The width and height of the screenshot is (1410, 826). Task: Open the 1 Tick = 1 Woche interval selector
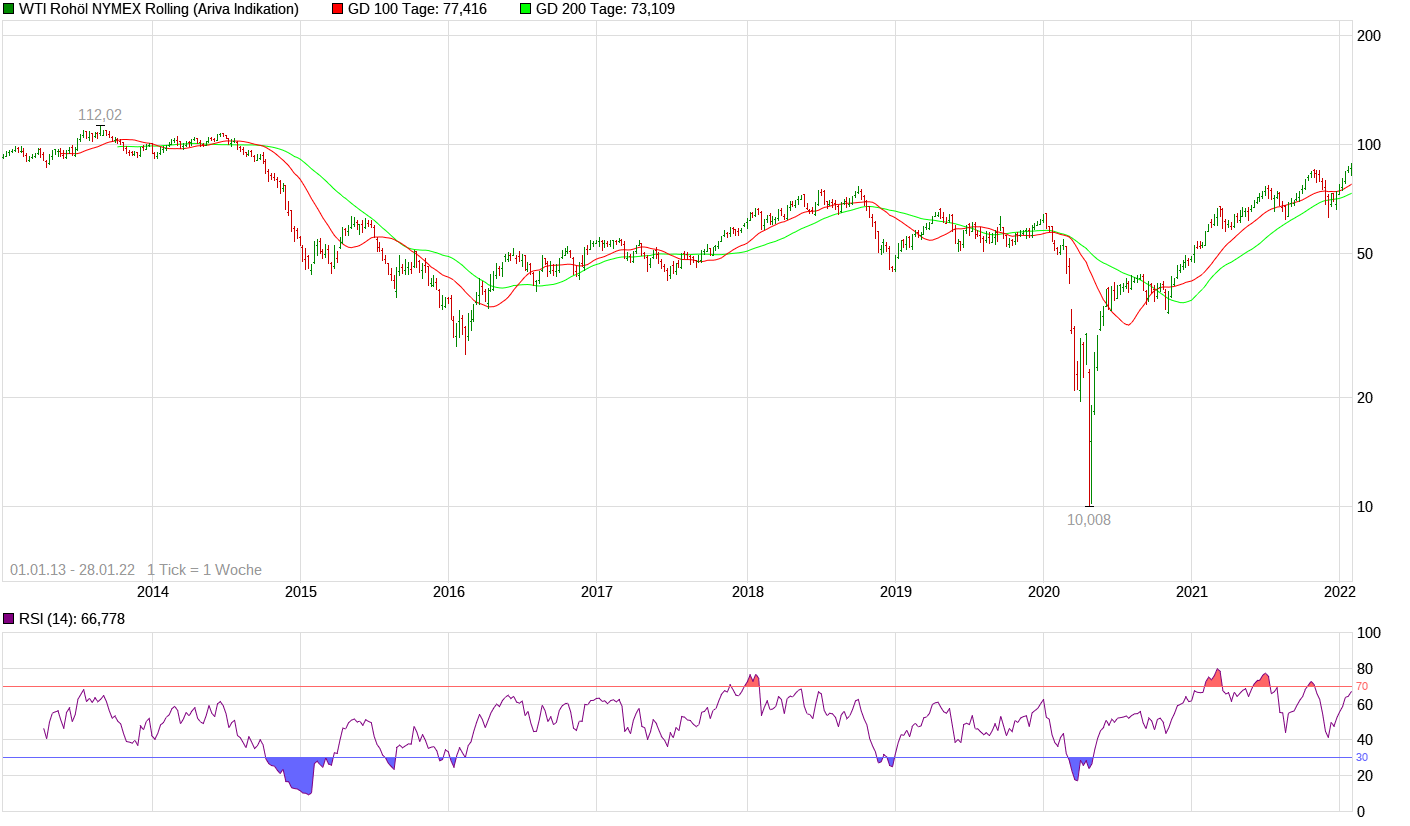203,568
